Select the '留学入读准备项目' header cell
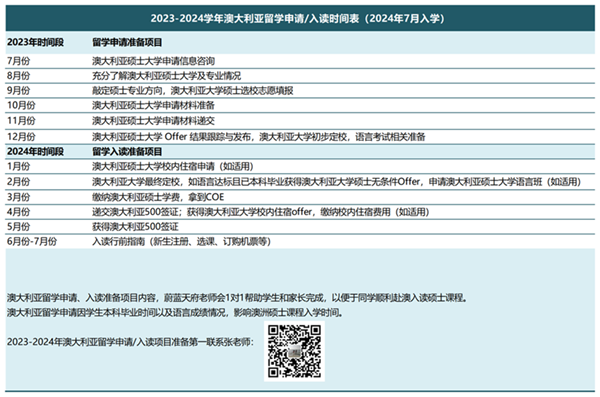 click(127, 152)
